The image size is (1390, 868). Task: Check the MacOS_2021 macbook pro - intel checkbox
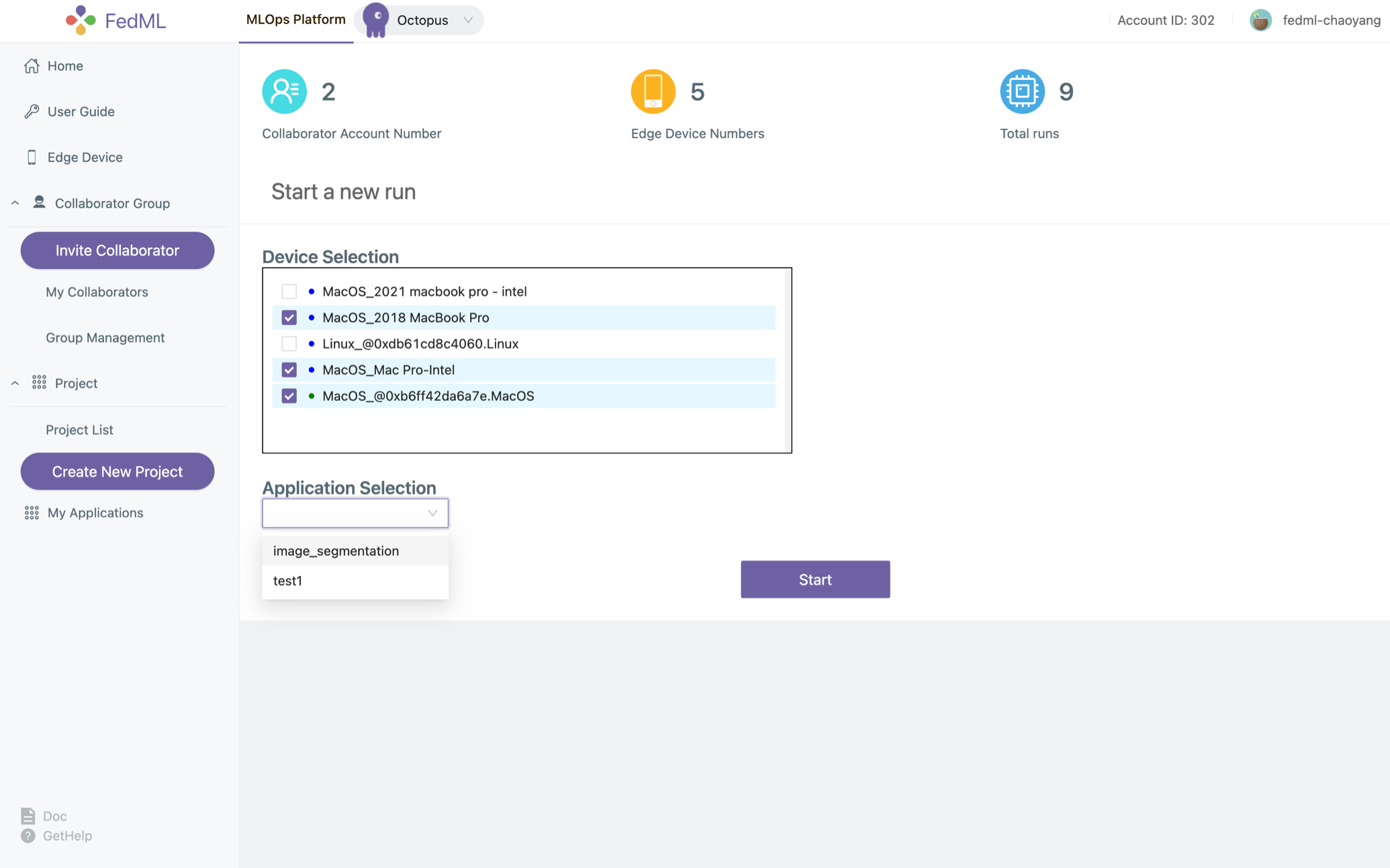(289, 291)
